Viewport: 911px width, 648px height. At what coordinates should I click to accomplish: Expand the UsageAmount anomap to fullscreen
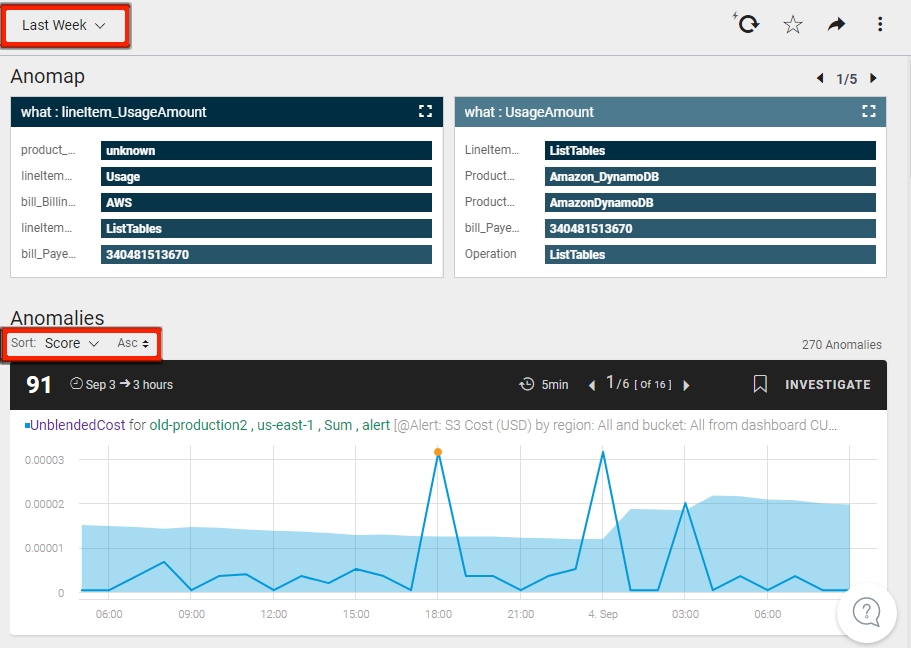pos(869,112)
